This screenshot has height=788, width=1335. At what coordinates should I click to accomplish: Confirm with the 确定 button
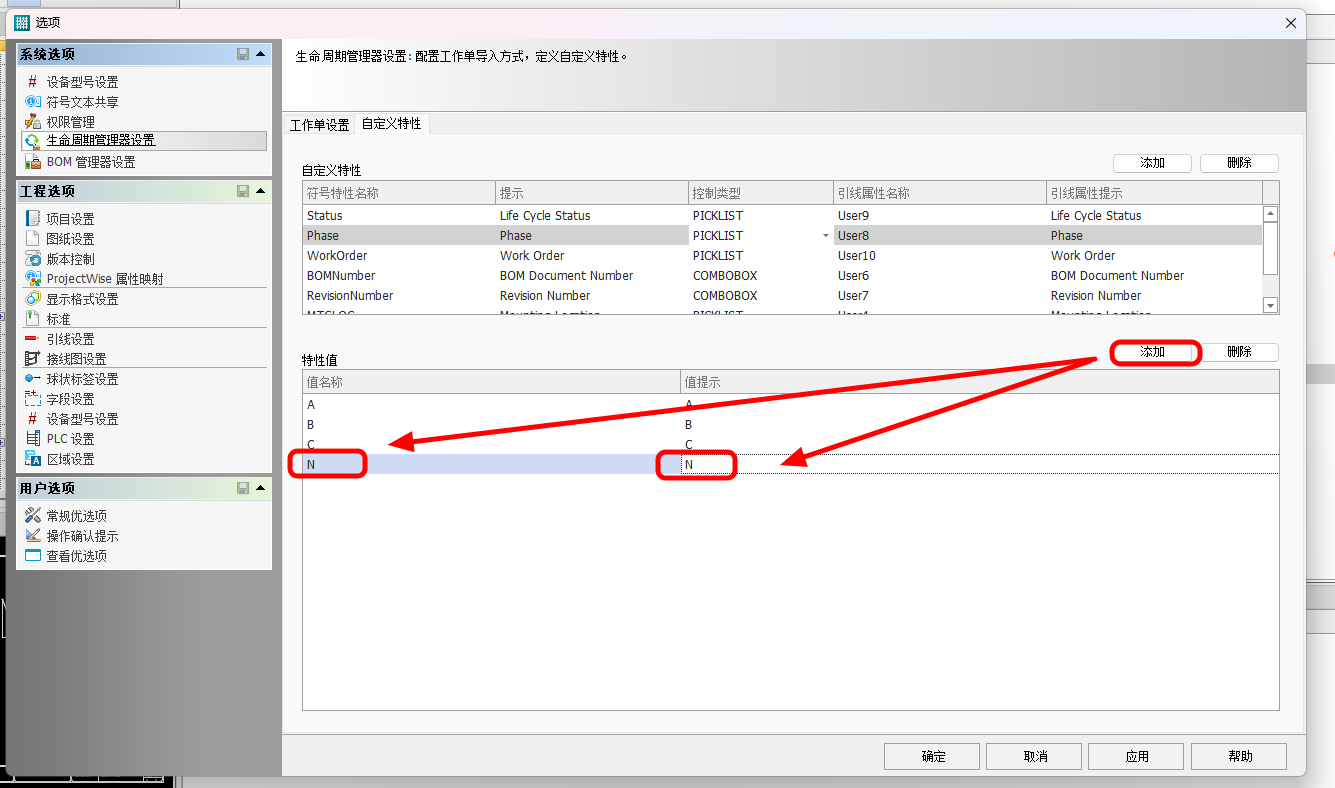tap(933, 757)
